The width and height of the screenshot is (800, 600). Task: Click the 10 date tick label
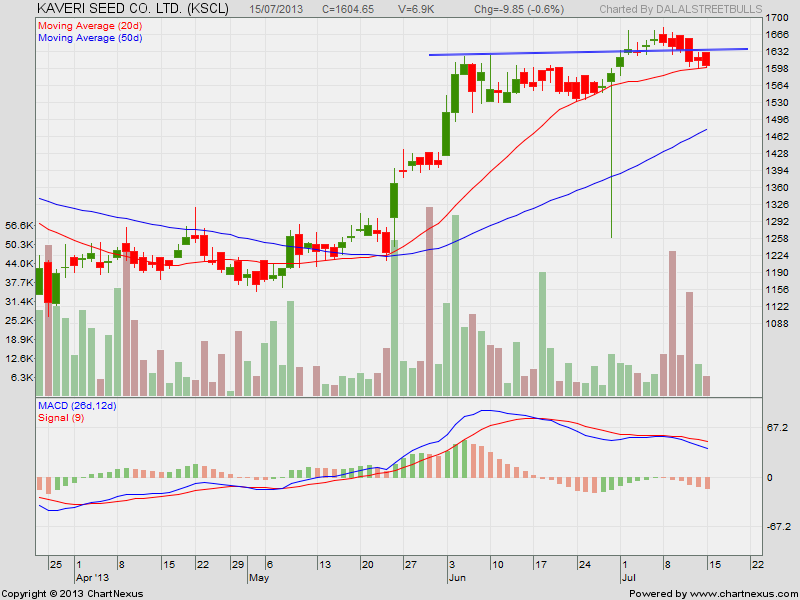[497, 564]
